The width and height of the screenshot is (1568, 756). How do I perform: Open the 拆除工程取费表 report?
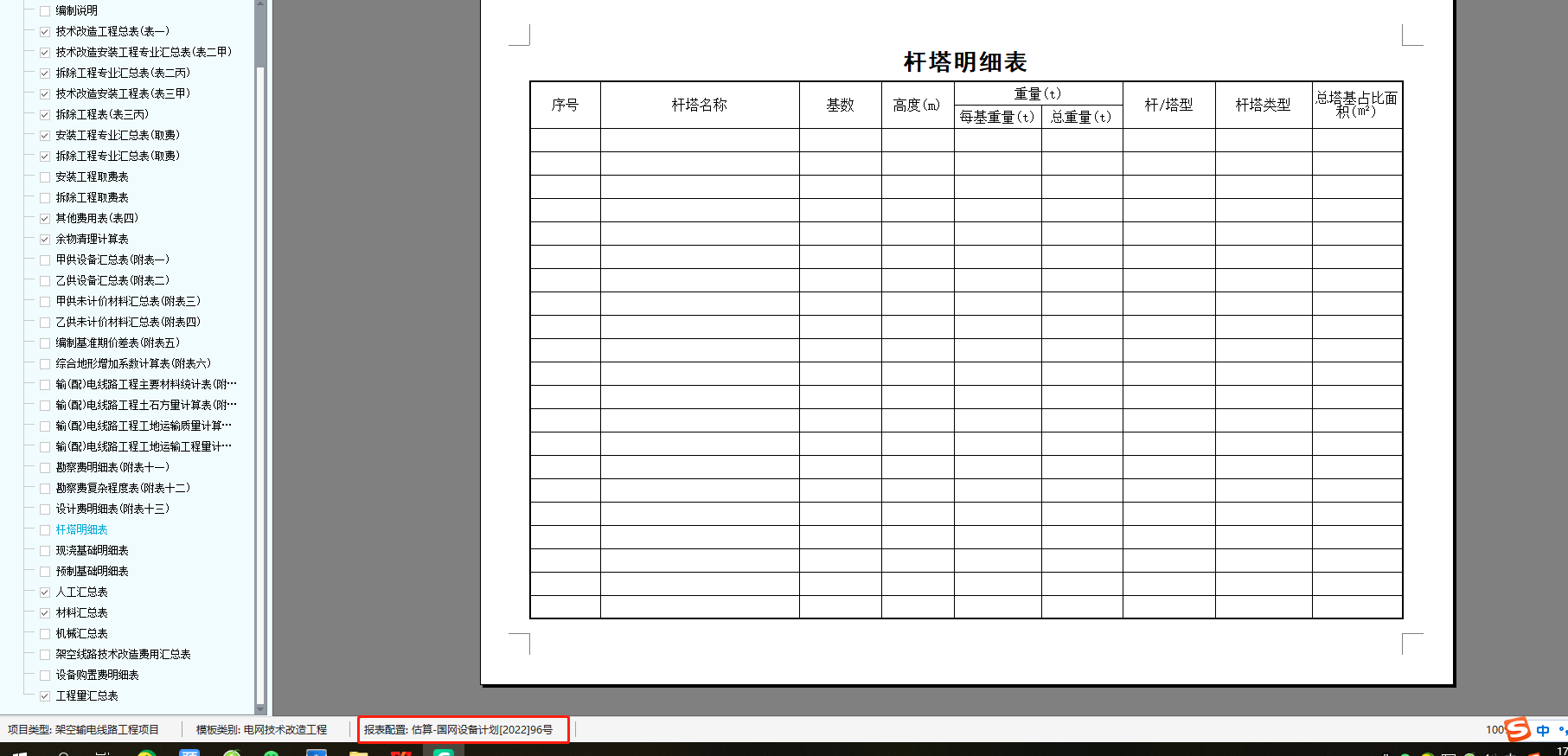pyautogui.click(x=92, y=197)
